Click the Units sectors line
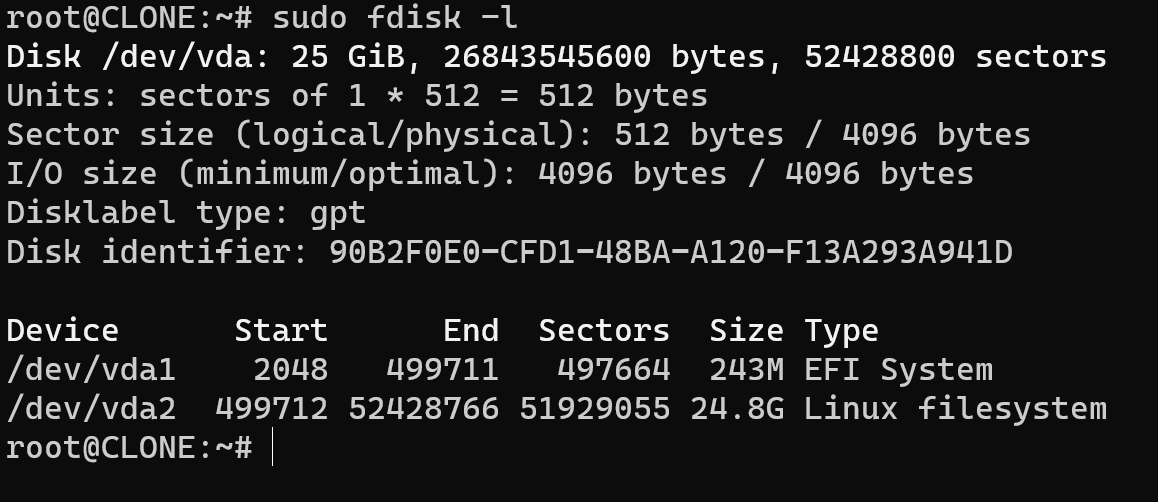This screenshot has width=1158, height=502. tap(357, 96)
